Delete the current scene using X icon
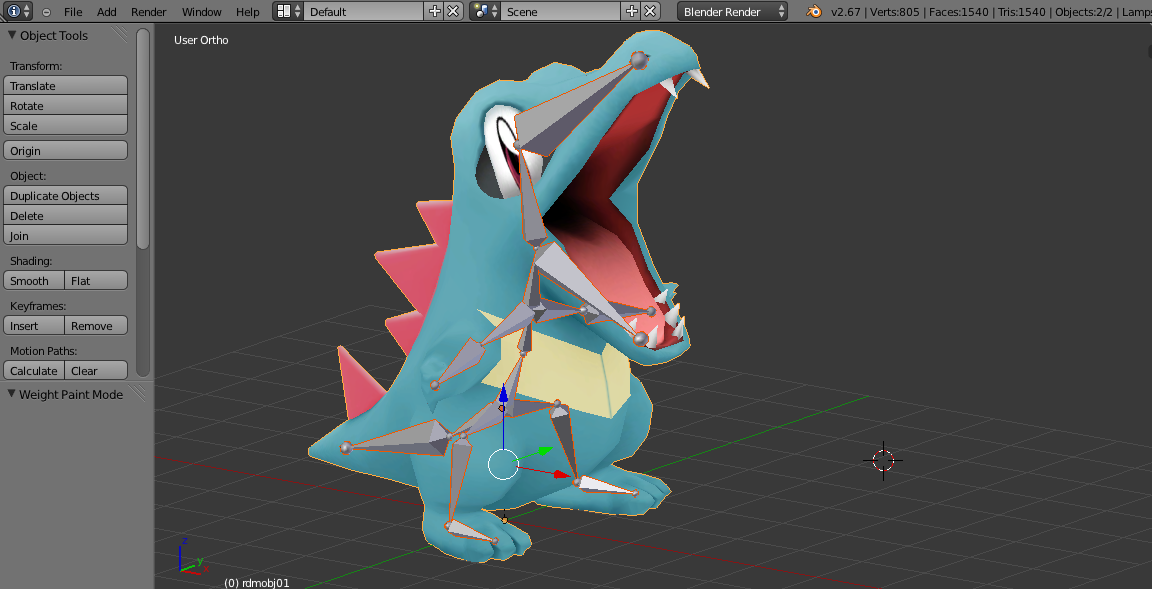This screenshot has width=1152, height=589. click(650, 12)
